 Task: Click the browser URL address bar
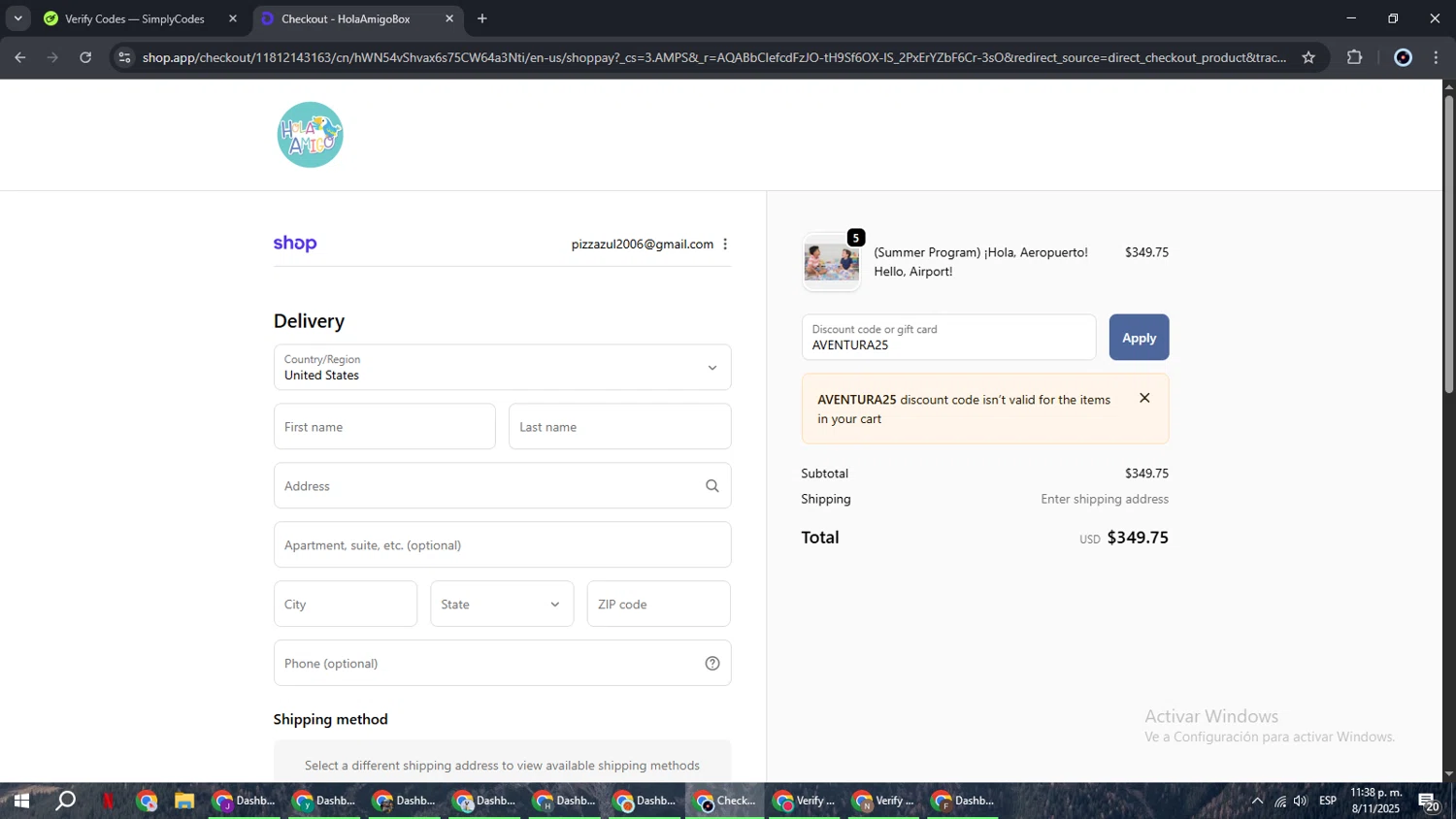[x=713, y=57]
